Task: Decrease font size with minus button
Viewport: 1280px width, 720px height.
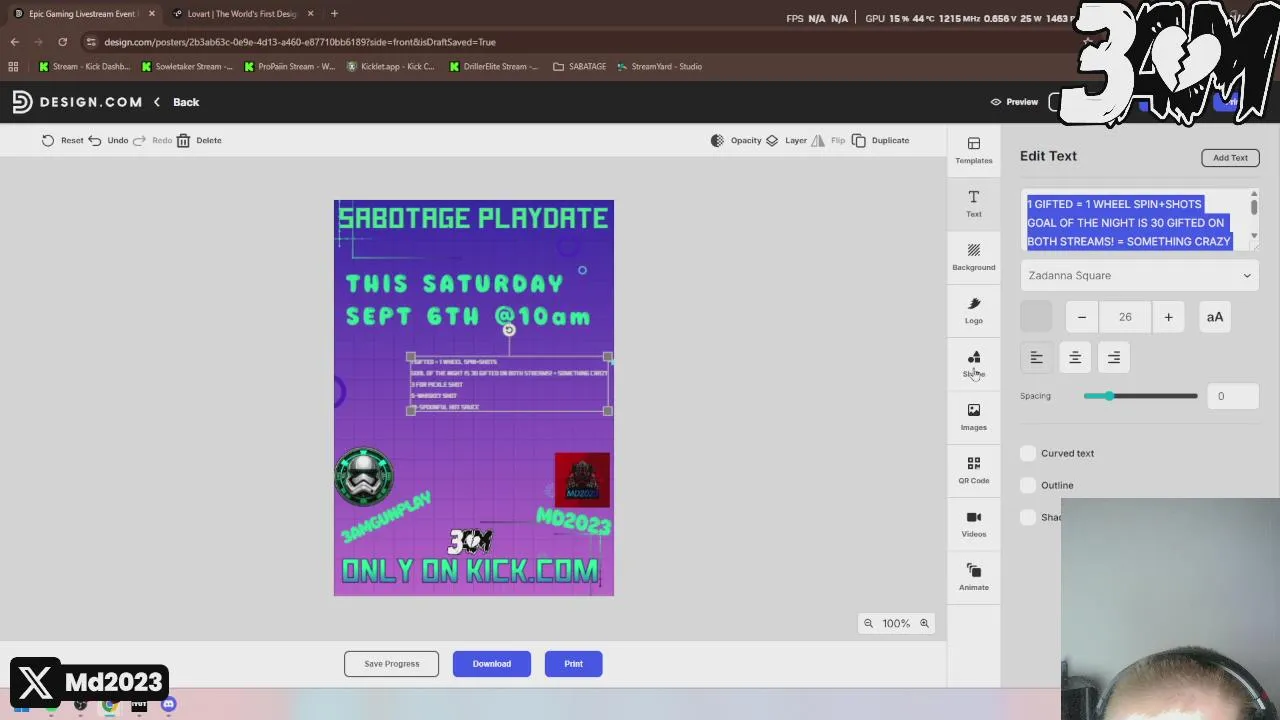Action: (x=1082, y=317)
